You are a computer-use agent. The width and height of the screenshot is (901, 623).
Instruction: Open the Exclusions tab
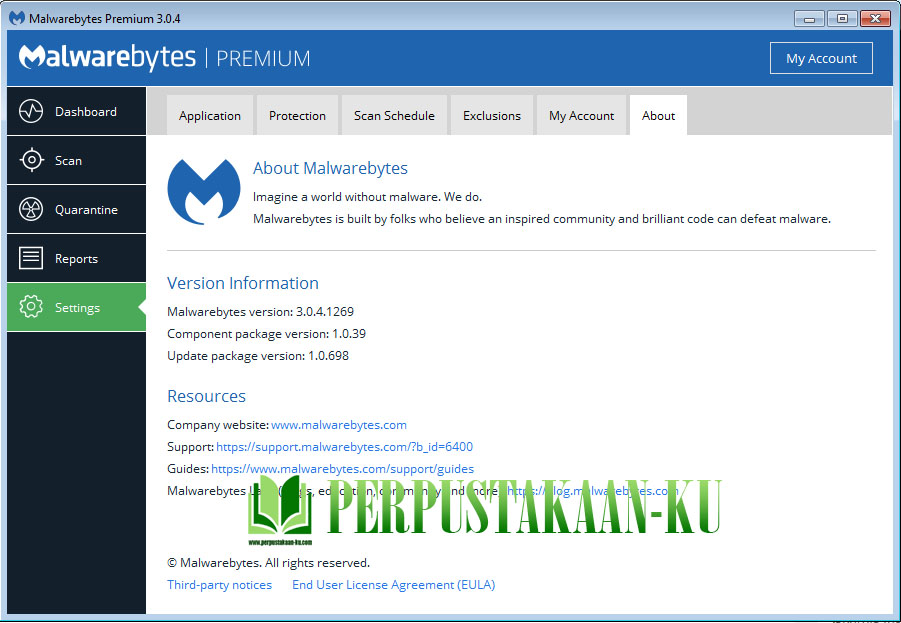click(492, 116)
